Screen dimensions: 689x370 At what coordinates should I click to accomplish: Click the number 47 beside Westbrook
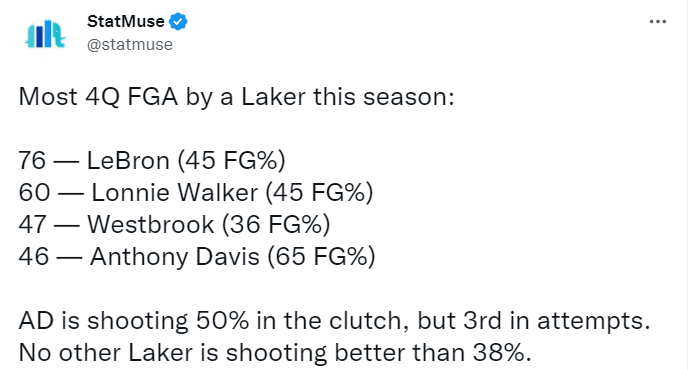point(32,224)
